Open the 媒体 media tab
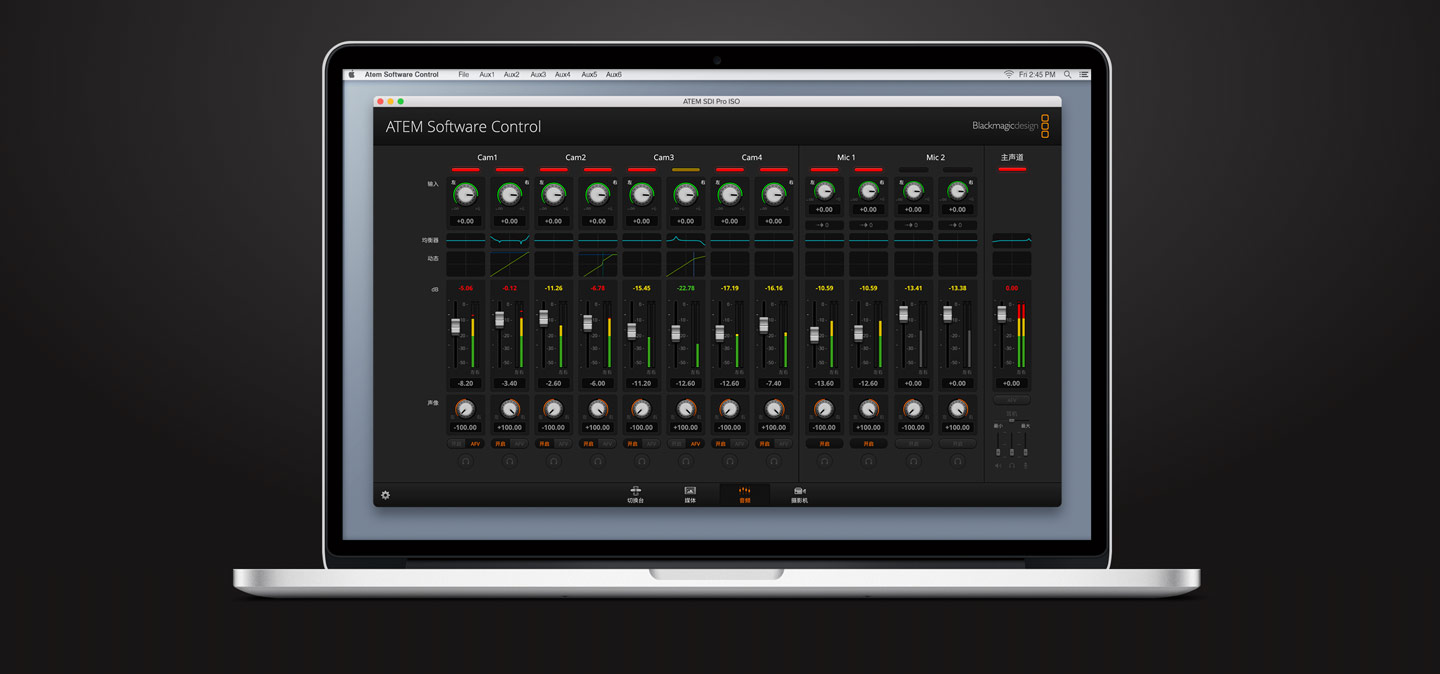Image resolution: width=1440 pixels, height=674 pixels. tap(690, 494)
